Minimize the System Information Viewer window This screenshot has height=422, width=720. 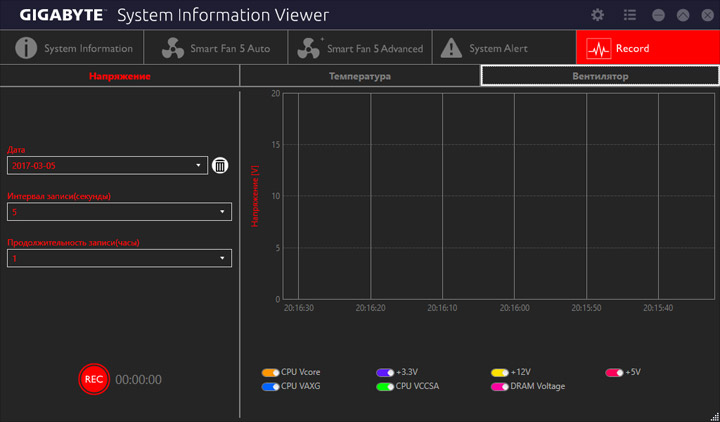658,15
